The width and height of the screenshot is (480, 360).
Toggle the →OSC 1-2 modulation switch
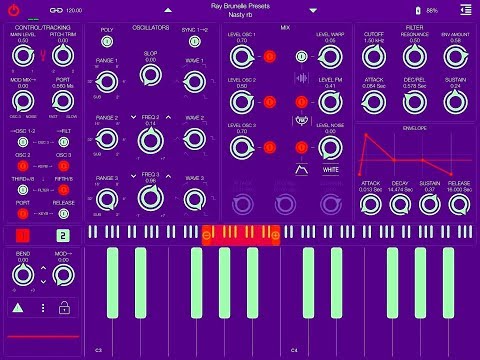pyautogui.click(x=23, y=142)
